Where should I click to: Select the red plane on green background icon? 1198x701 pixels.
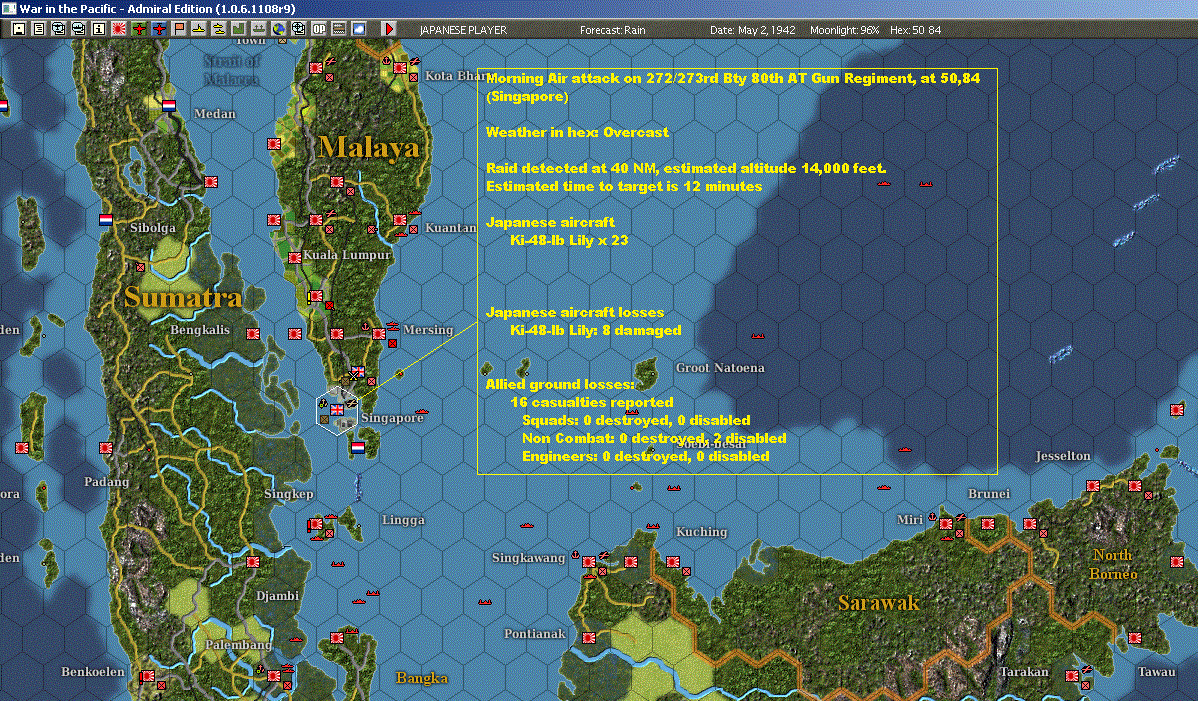(x=138, y=29)
